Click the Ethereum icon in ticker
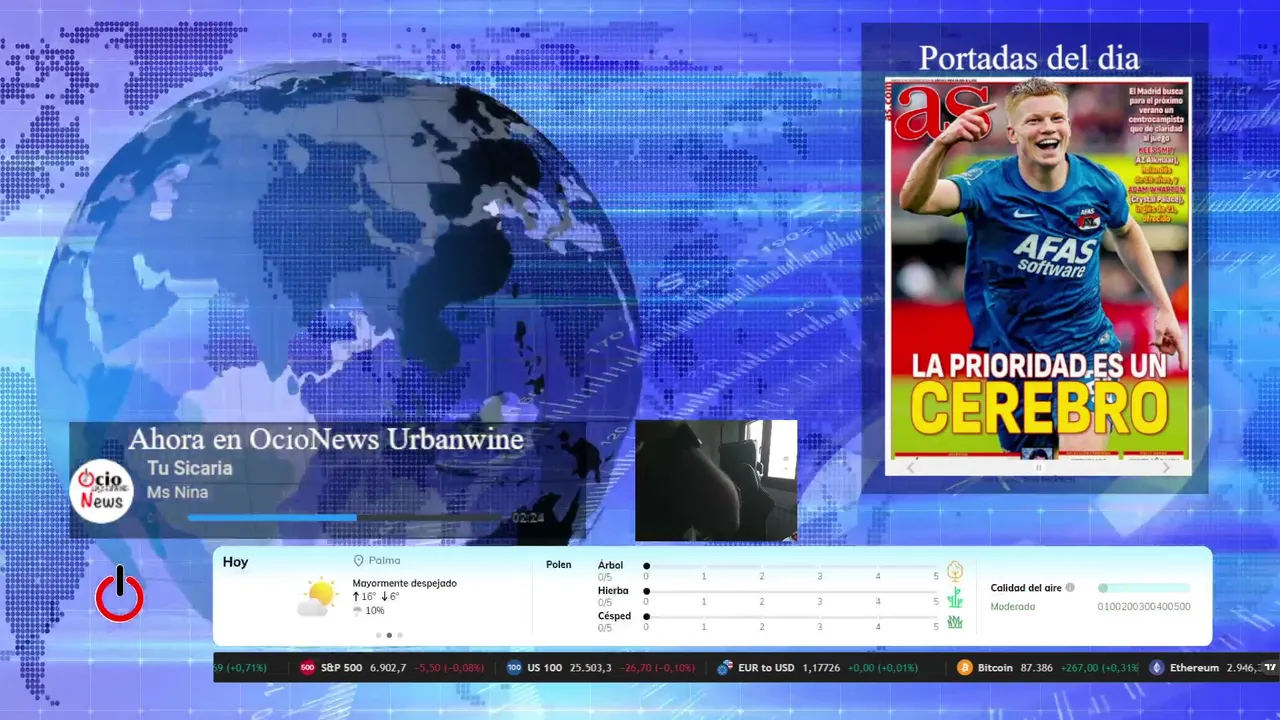Viewport: 1280px width, 720px height. tap(1157, 668)
